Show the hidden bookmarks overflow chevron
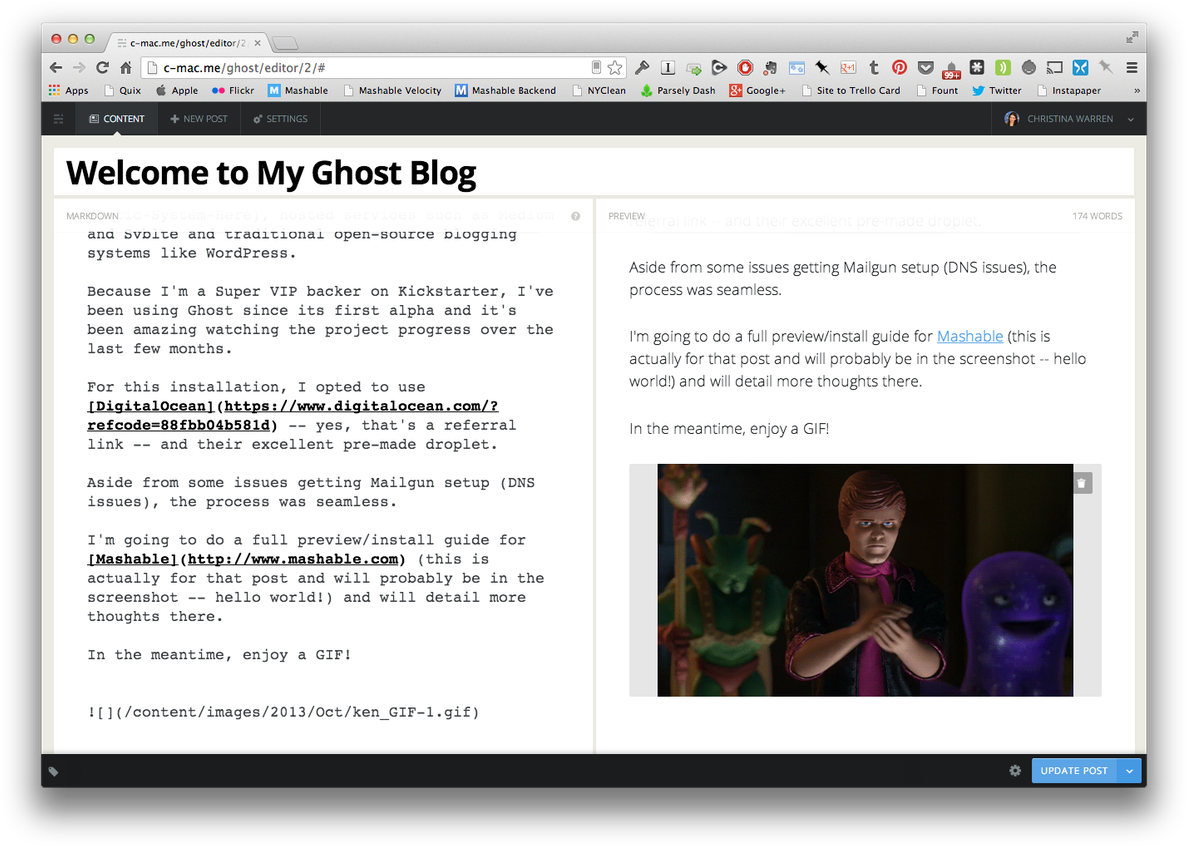This screenshot has height=846, width=1187. click(x=1136, y=91)
